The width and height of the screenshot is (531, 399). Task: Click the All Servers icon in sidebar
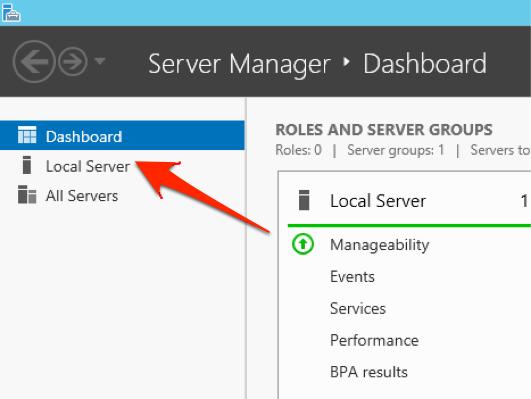click(x=27, y=194)
